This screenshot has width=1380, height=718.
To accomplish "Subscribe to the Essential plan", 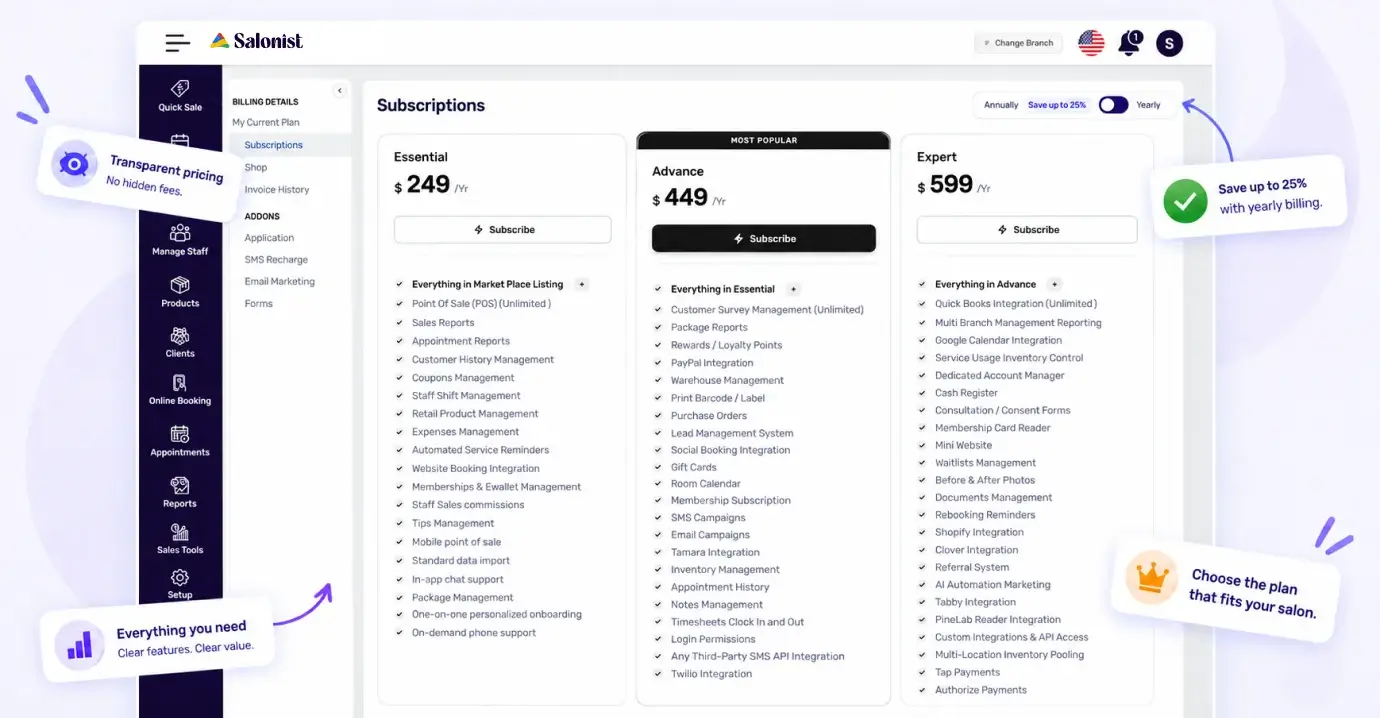I will tap(502, 229).
